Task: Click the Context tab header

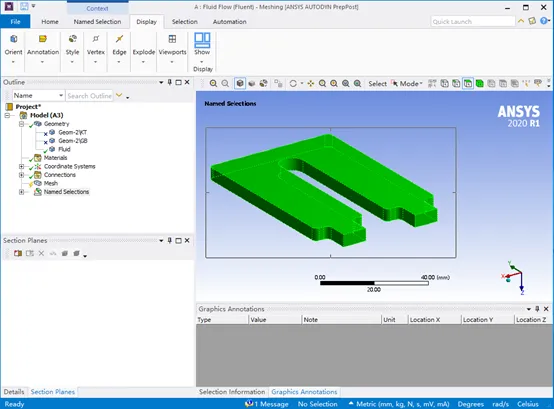Action: (97, 8)
